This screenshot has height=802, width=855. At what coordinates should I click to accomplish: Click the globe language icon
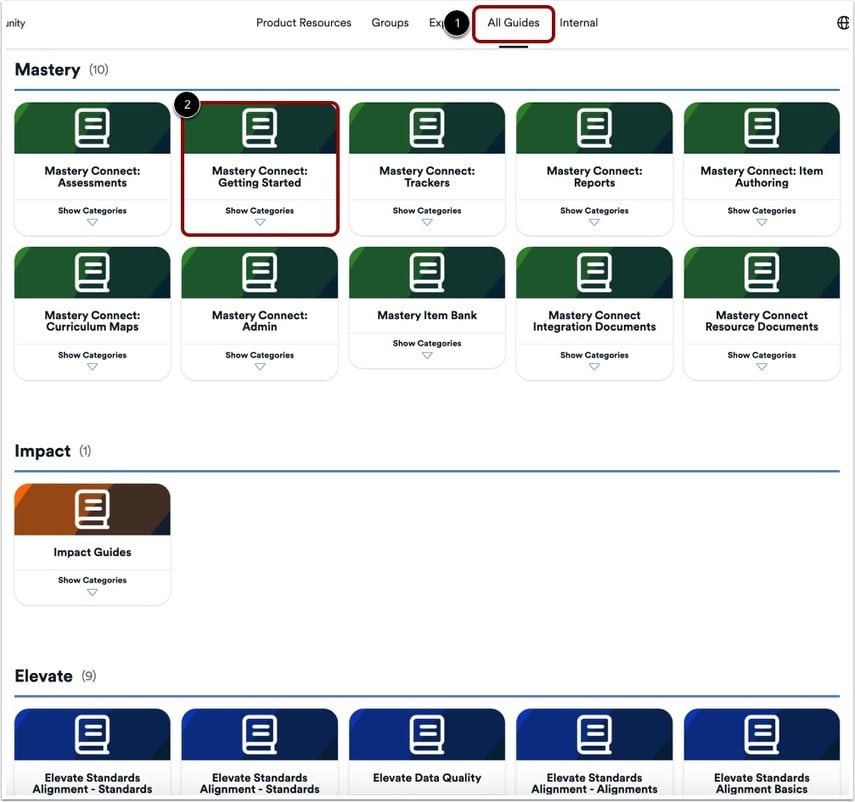tap(843, 23)
